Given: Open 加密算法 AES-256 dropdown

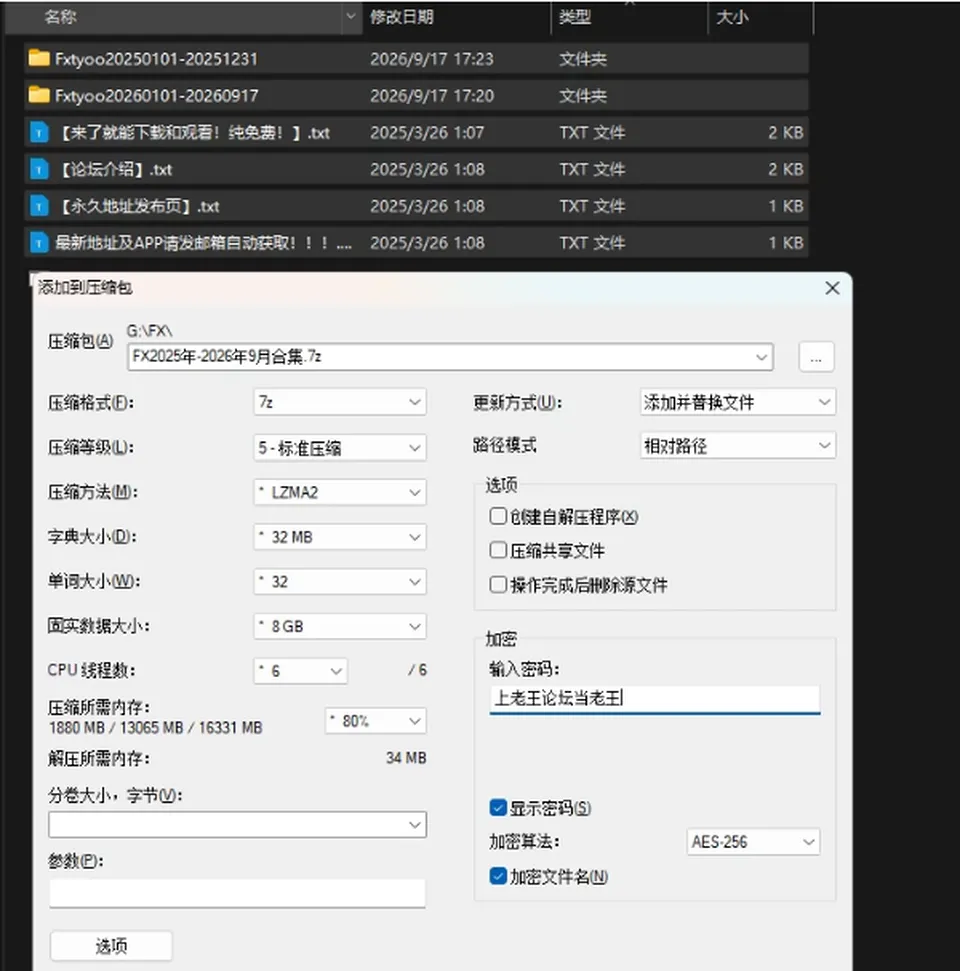Looking at the screenshot, I should point(753,842).
